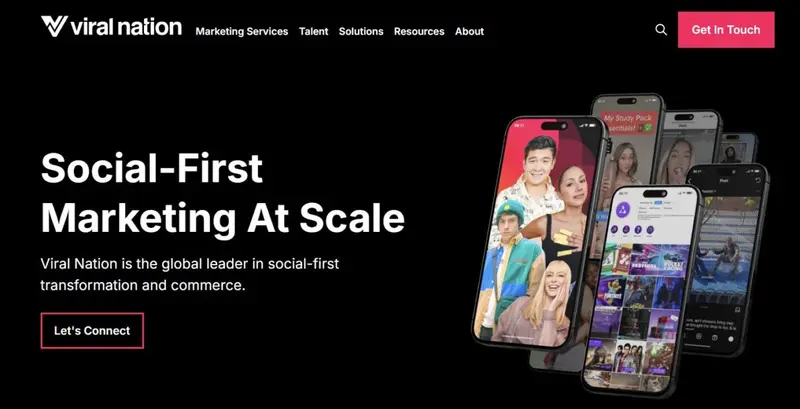The width and height of the screenshot is (800, 409).
Task: Expand the Solutions navigation item
Action: 361,31
